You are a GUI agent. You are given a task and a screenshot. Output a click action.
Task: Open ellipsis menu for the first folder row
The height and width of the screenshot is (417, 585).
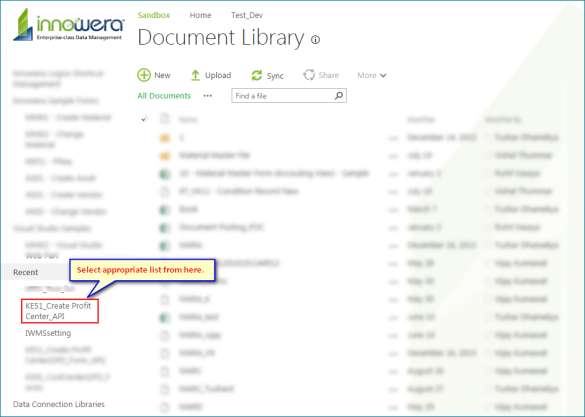[393, 138]
